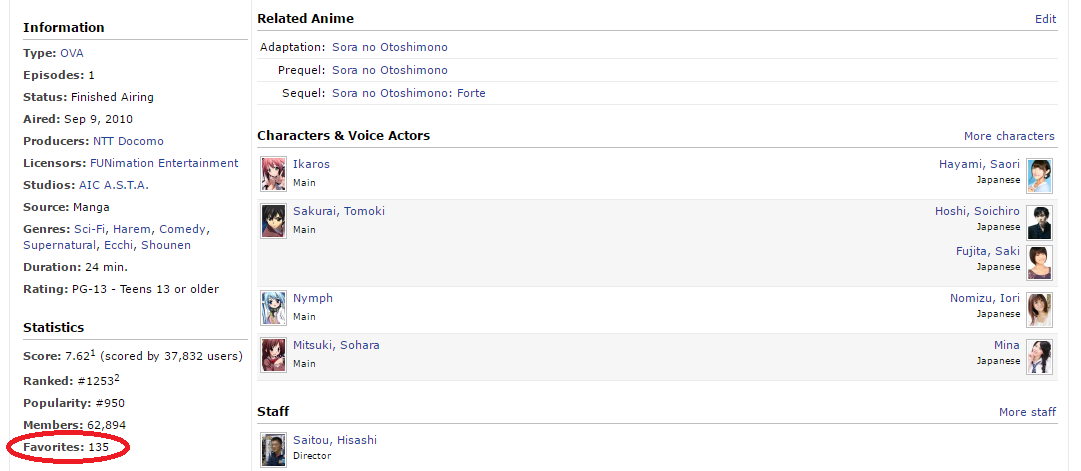Click Iori Nomizu's voice actor photo
The image size is (1081, 471).
[x=1040, y=307]
